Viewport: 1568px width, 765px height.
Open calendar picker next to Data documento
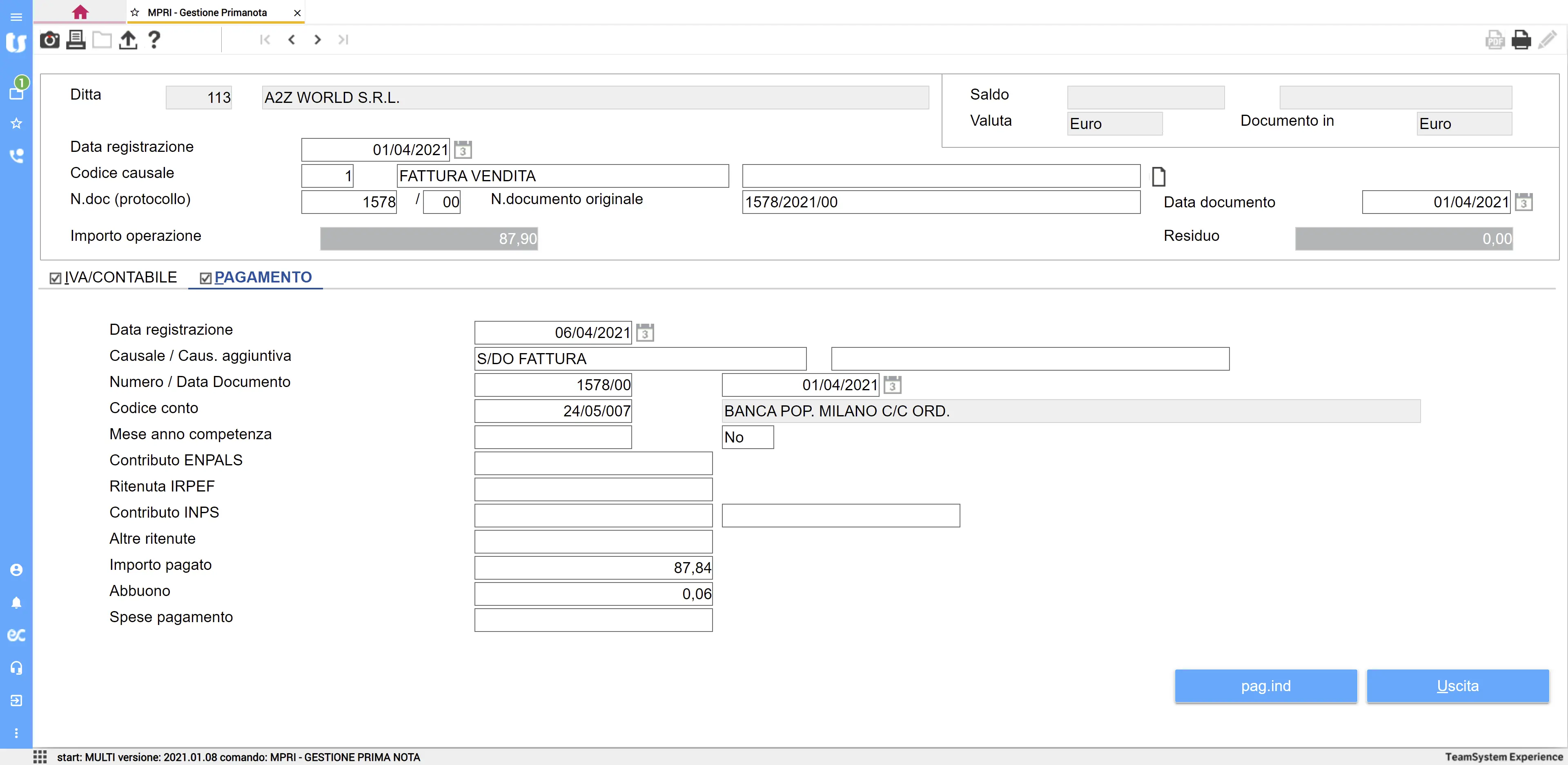pyautogui.click(x=1523, y=202)
